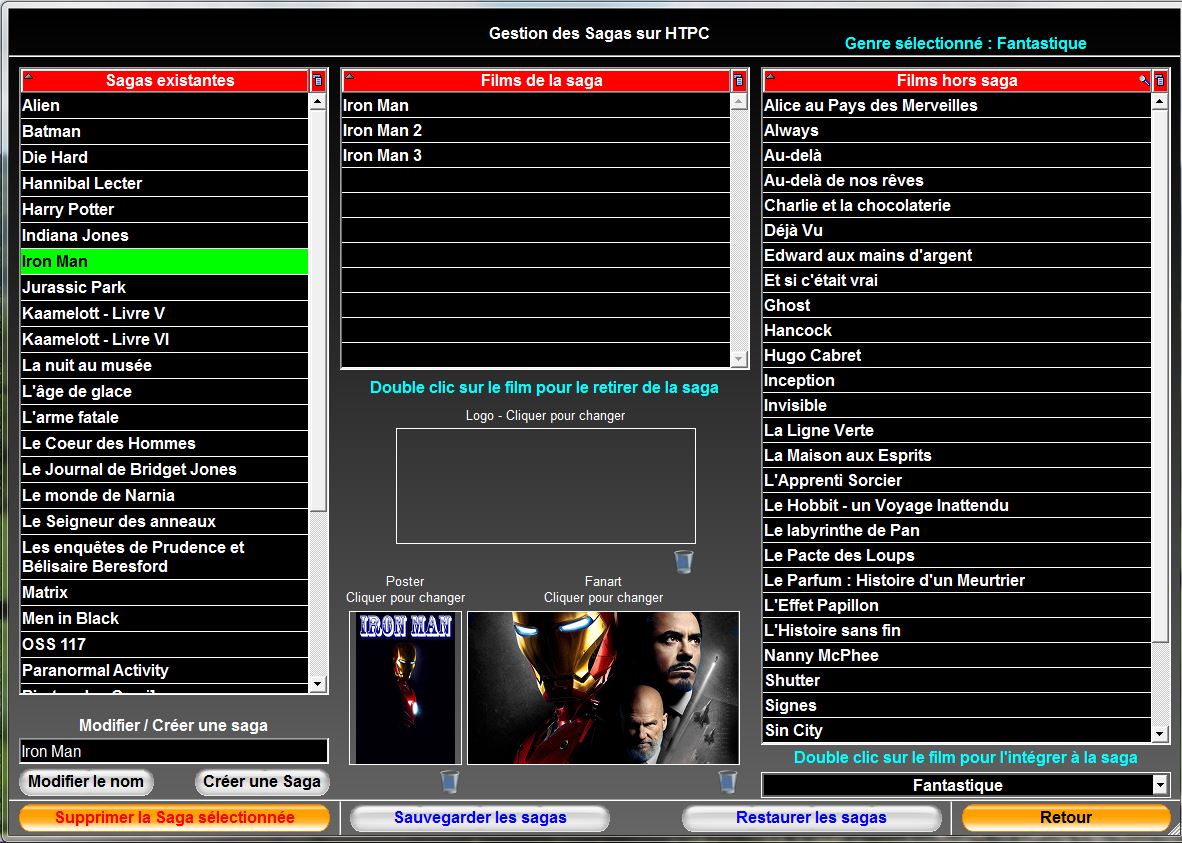Click Iron Man 2 in Films de la saga
The height and width of the screenshot is (843, 1182).
[x=536, y=130]
